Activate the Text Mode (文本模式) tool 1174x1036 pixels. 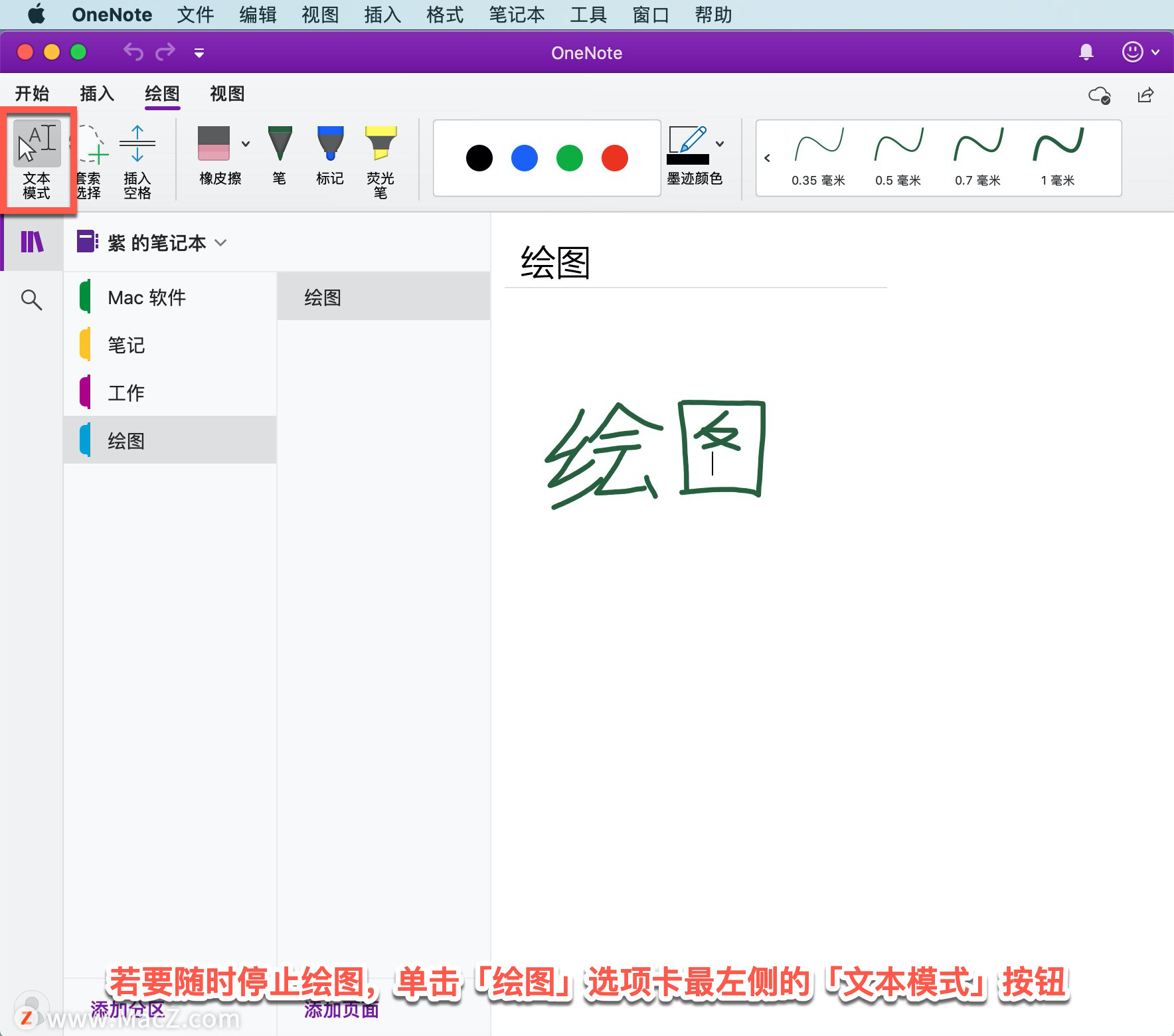click(x=37, y=160)
